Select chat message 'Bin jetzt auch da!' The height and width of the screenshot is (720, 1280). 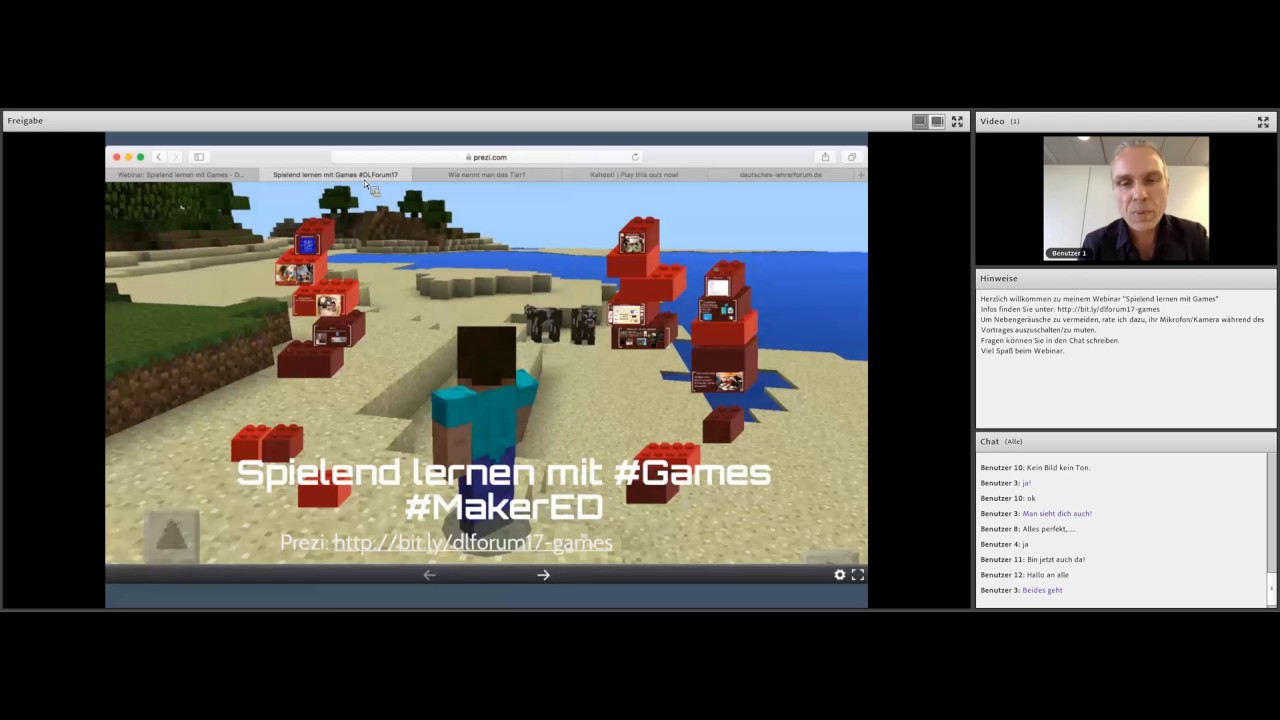(1056, 560)
